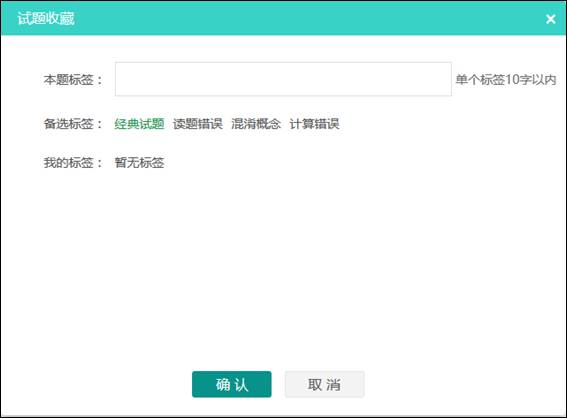Viewport: 567px width, 418px height.
Task: Click the gray 取消 cancel button
Action: tap(324, 384)
